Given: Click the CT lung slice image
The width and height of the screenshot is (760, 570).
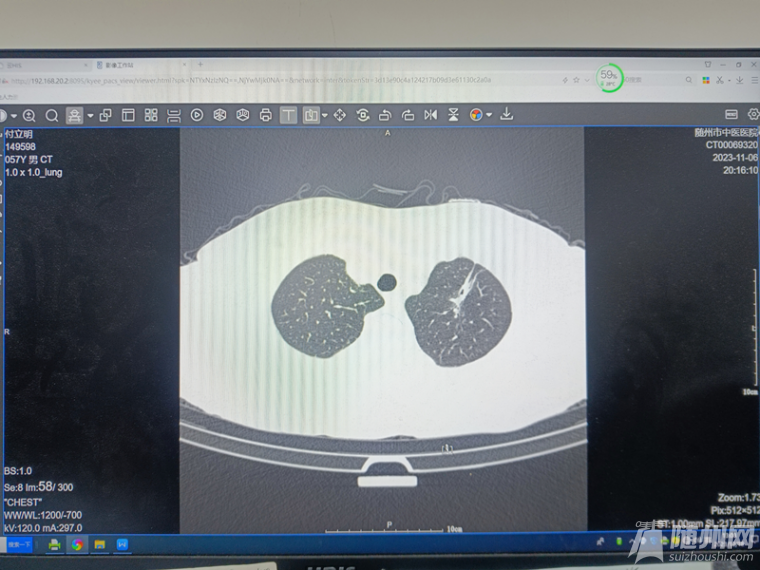Looking at the screenshot, I should [383, 330].
